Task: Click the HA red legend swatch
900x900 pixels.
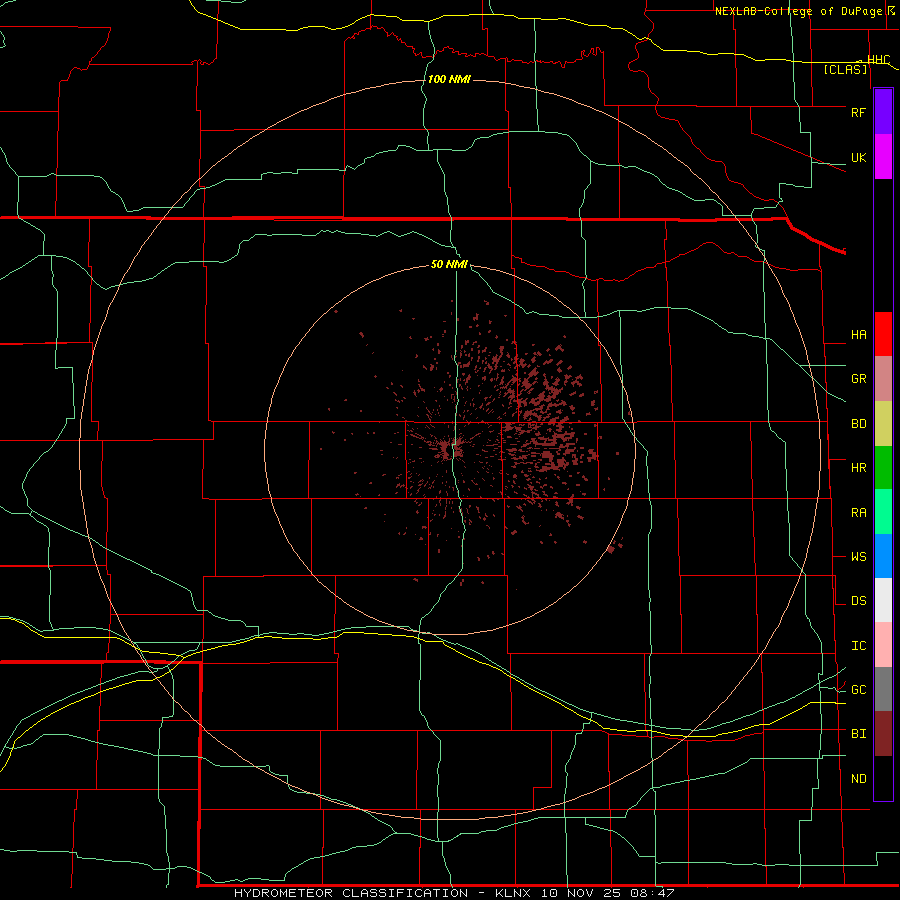Action: click(x=883, y=334)
